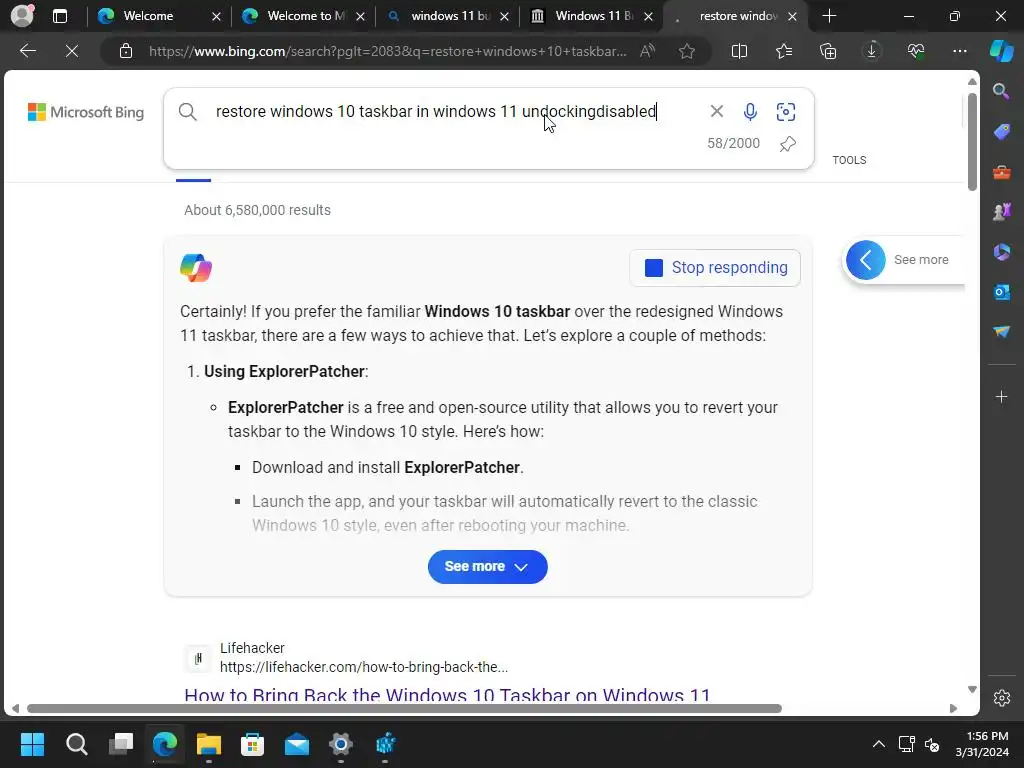1024x768 pixels.
Task: Open sidebar Games chess icon
Action: click(x=1001, y=212)
